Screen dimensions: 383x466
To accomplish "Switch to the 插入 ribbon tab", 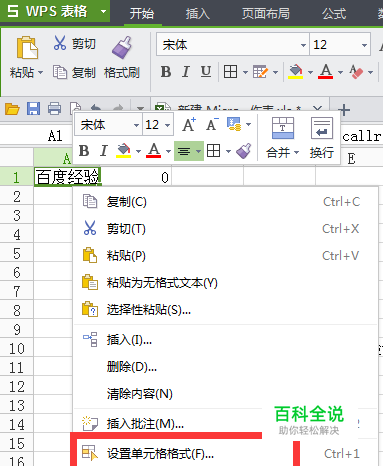I will (x=198, y=13).
